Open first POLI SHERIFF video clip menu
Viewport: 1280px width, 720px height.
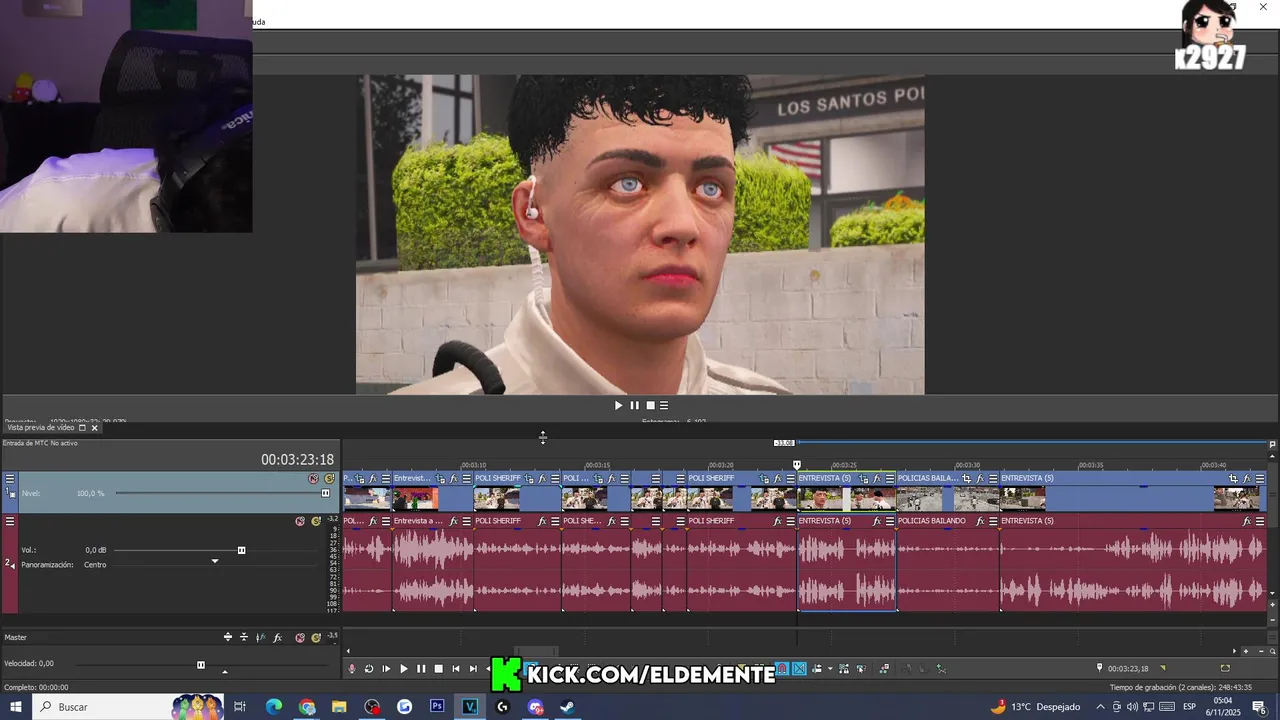pos(555,479)
